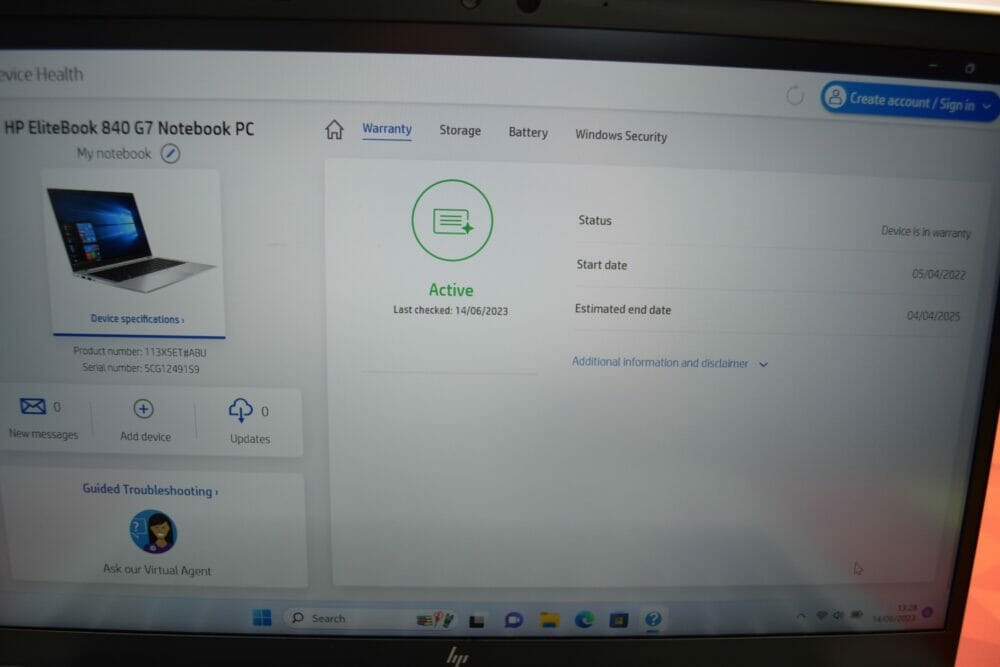
Task: Open the Warranty tab
Action: [387, 129]
